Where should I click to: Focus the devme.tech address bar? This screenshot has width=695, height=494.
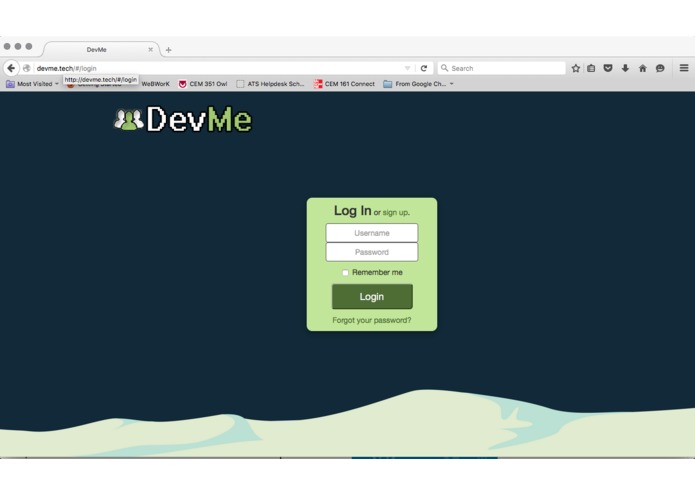tap(217, 68)
